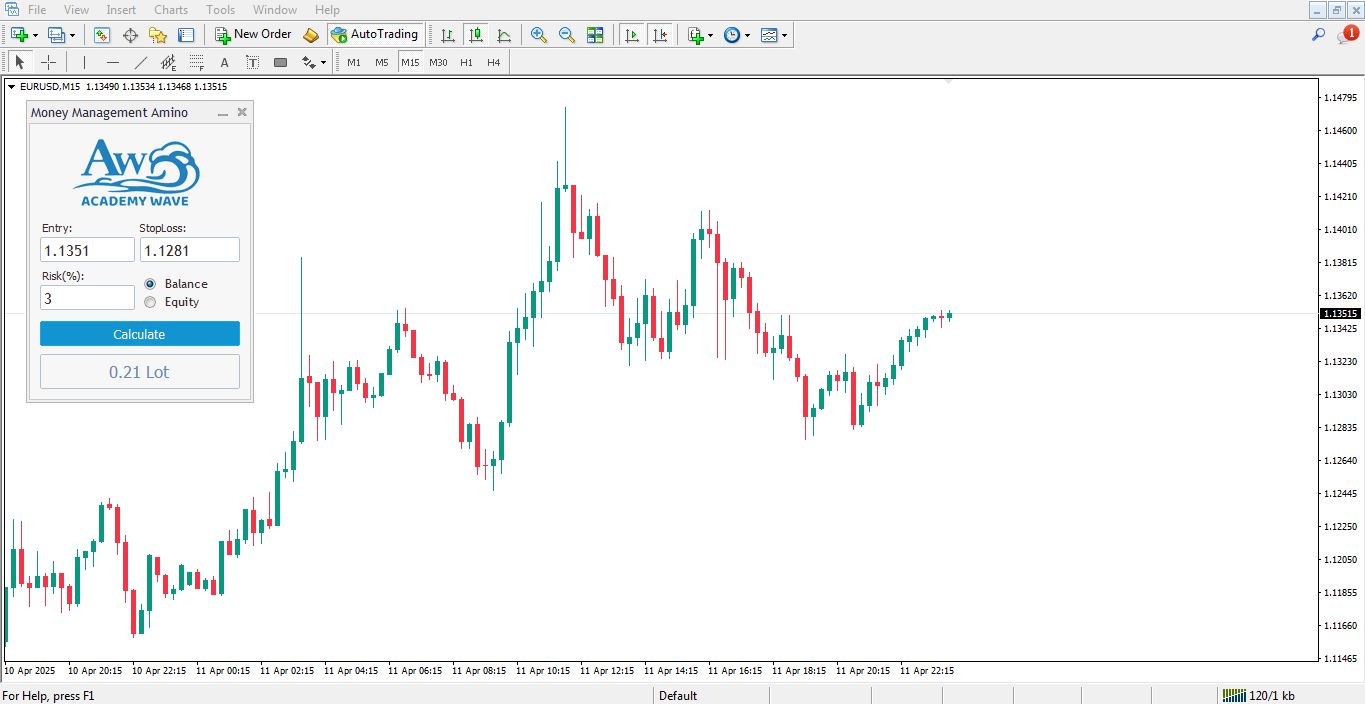Screen dimensions: 1365x704
Task: Open the Arrows objects dropdown arrow
Action: pyautogui.click(x=323, y=62)
